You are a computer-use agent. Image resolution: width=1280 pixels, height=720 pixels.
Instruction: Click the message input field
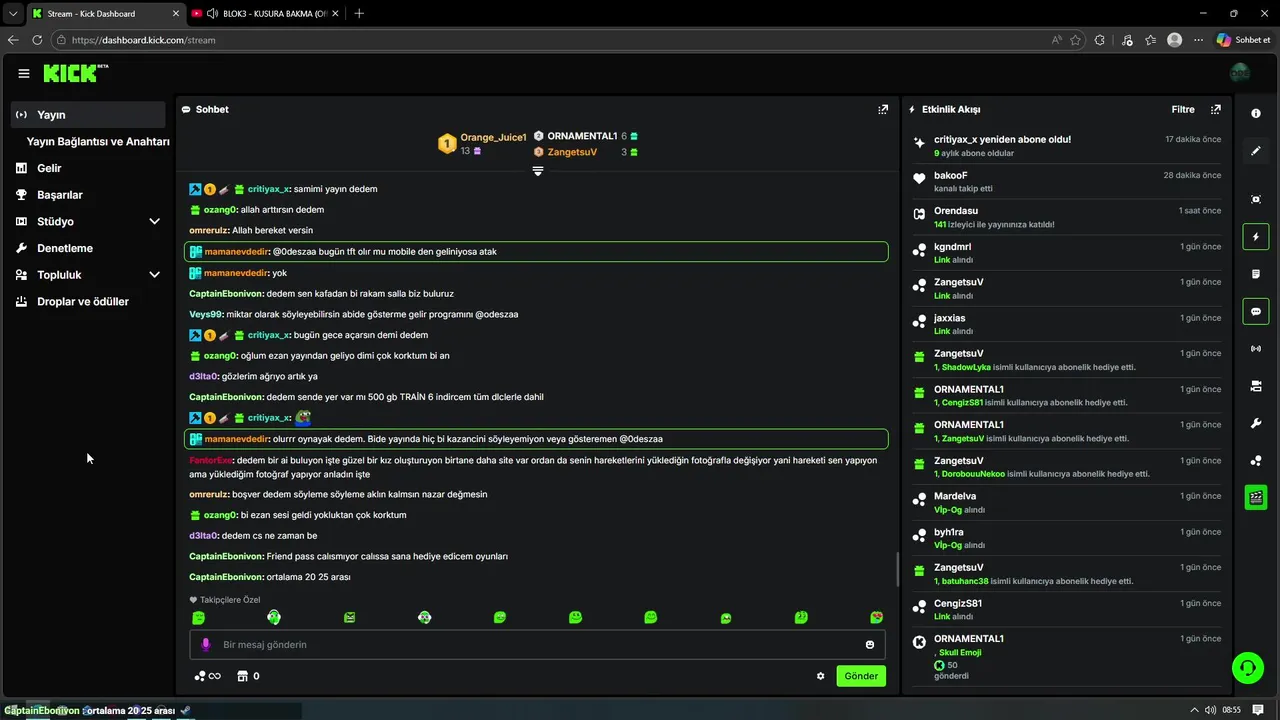(538, 645)
